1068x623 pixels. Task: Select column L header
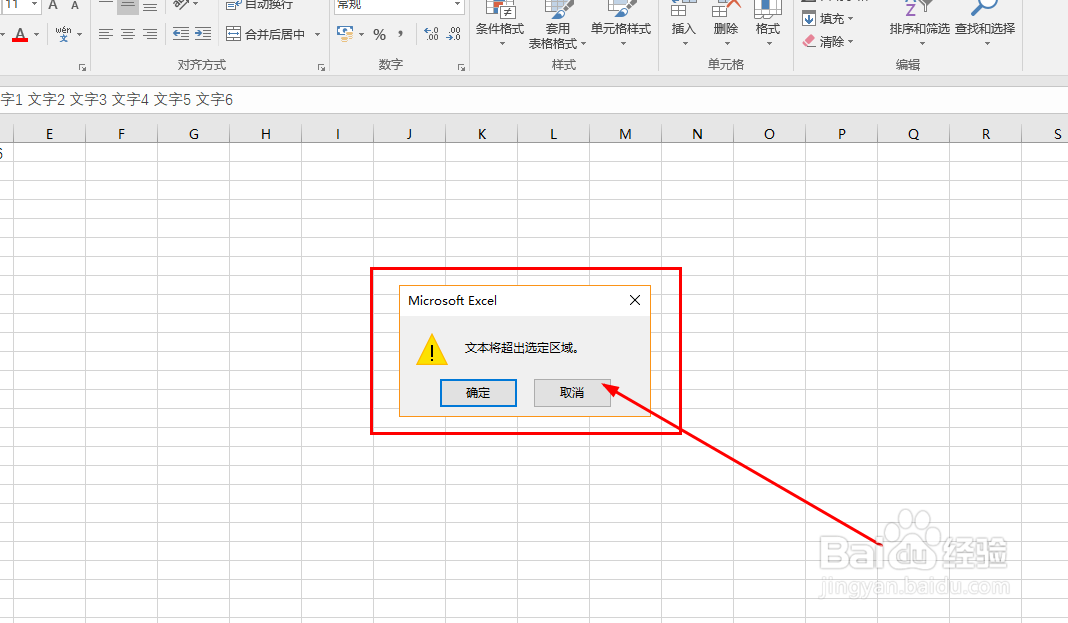(554, 134)
